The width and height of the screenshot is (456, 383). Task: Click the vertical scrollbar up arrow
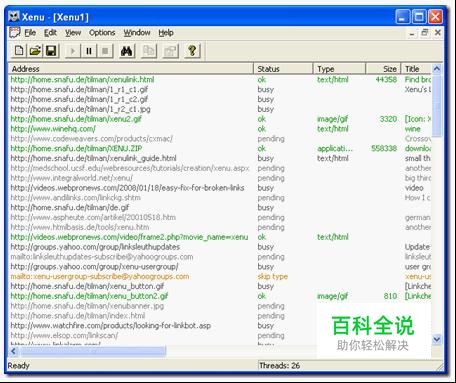[437, 69]
